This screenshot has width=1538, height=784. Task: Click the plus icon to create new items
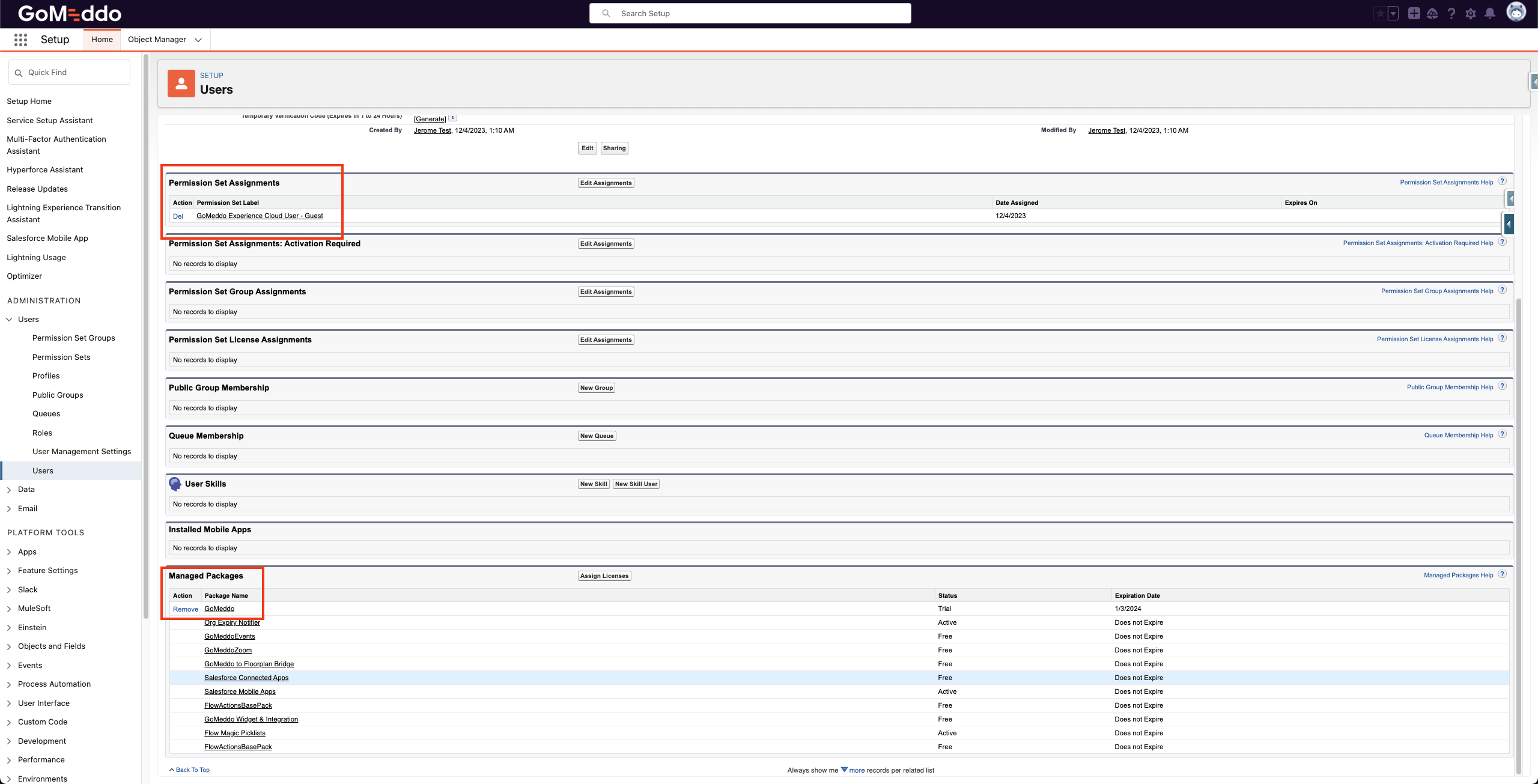pos(1414,13)
